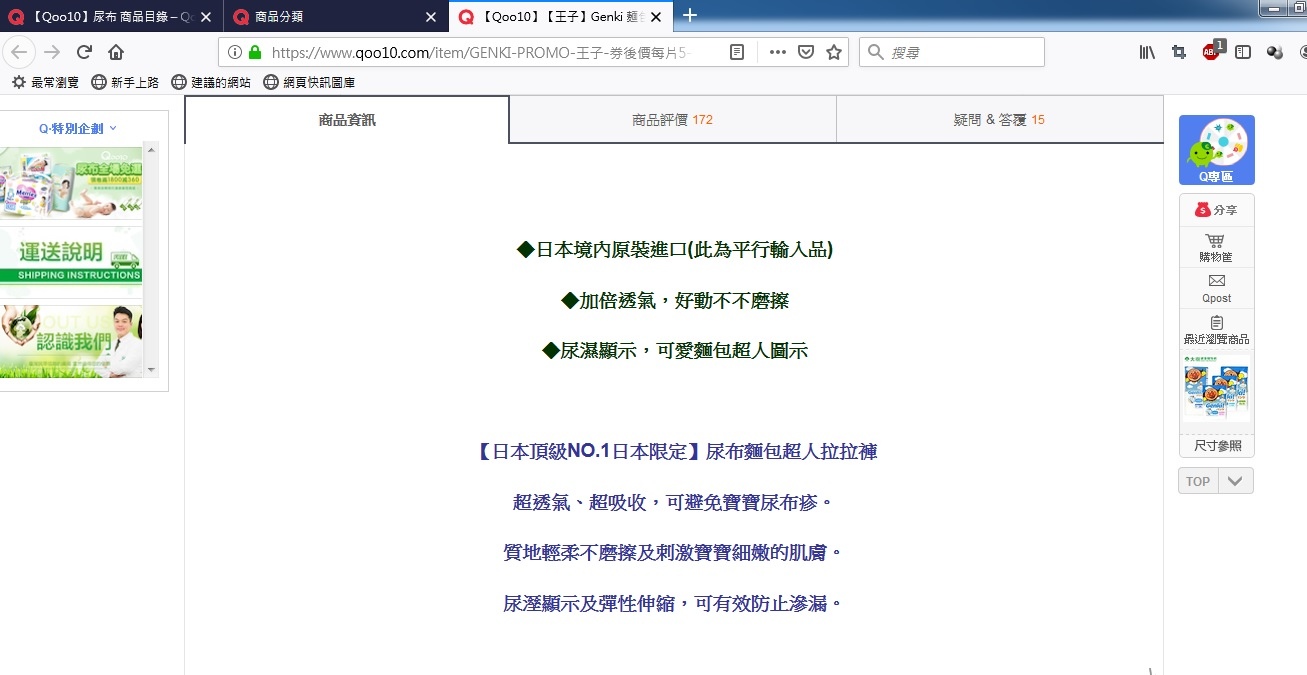Viewport: 1307px width, 675px height.
Task: Switch to the 商品分類 browser tab
Action: click(336, 17)
